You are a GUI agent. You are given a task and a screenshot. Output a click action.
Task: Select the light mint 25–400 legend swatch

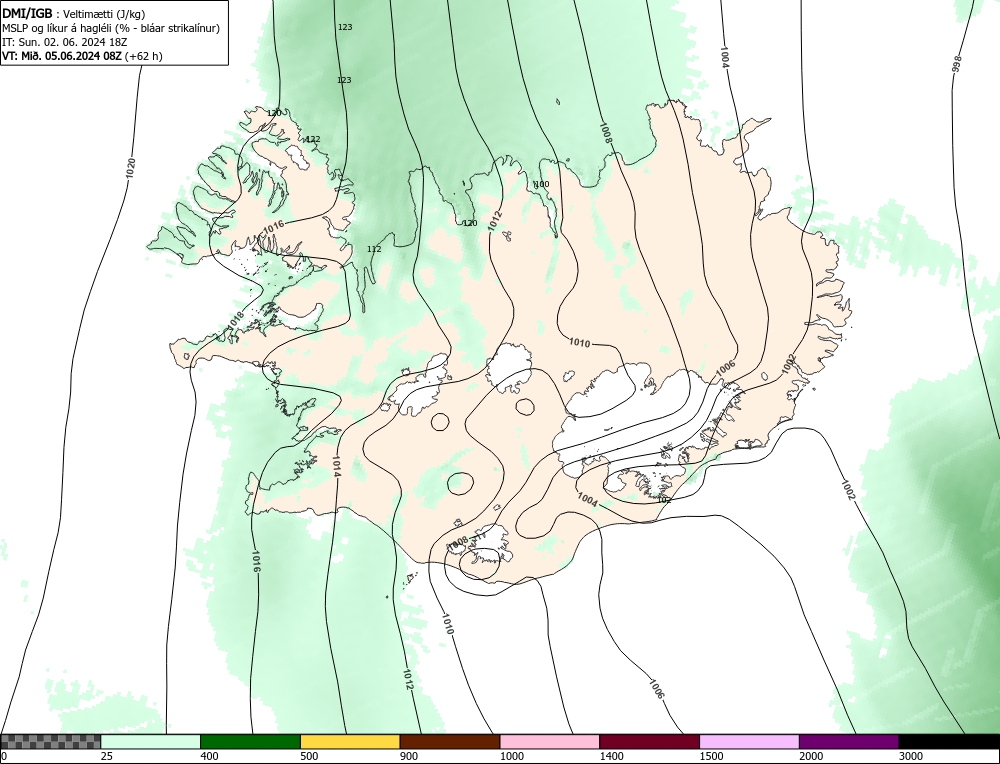(x=151, y=742)
